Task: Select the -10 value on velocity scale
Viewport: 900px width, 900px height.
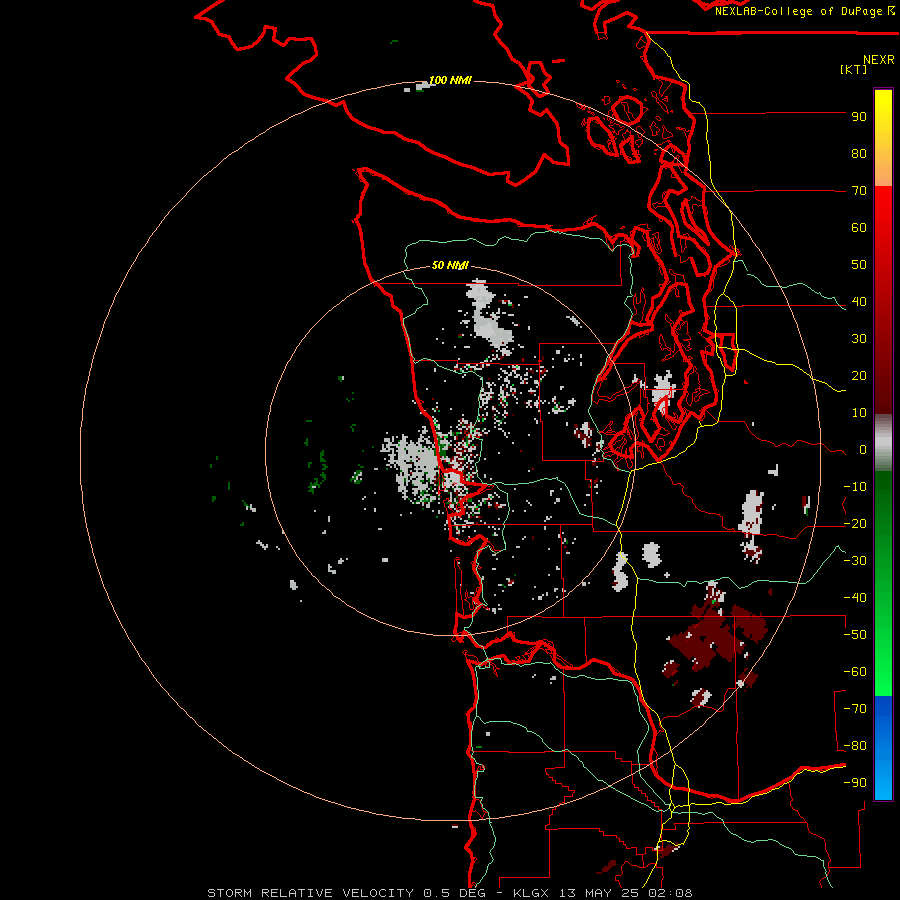Action: click(x=855, y=487)
